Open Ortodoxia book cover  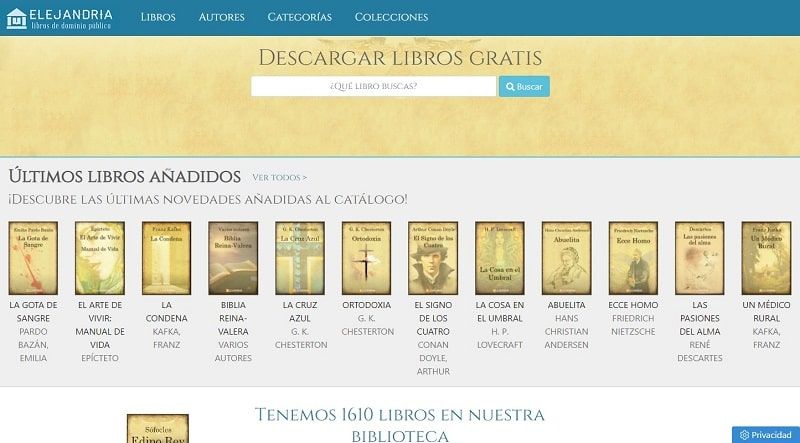coord(366,258)
